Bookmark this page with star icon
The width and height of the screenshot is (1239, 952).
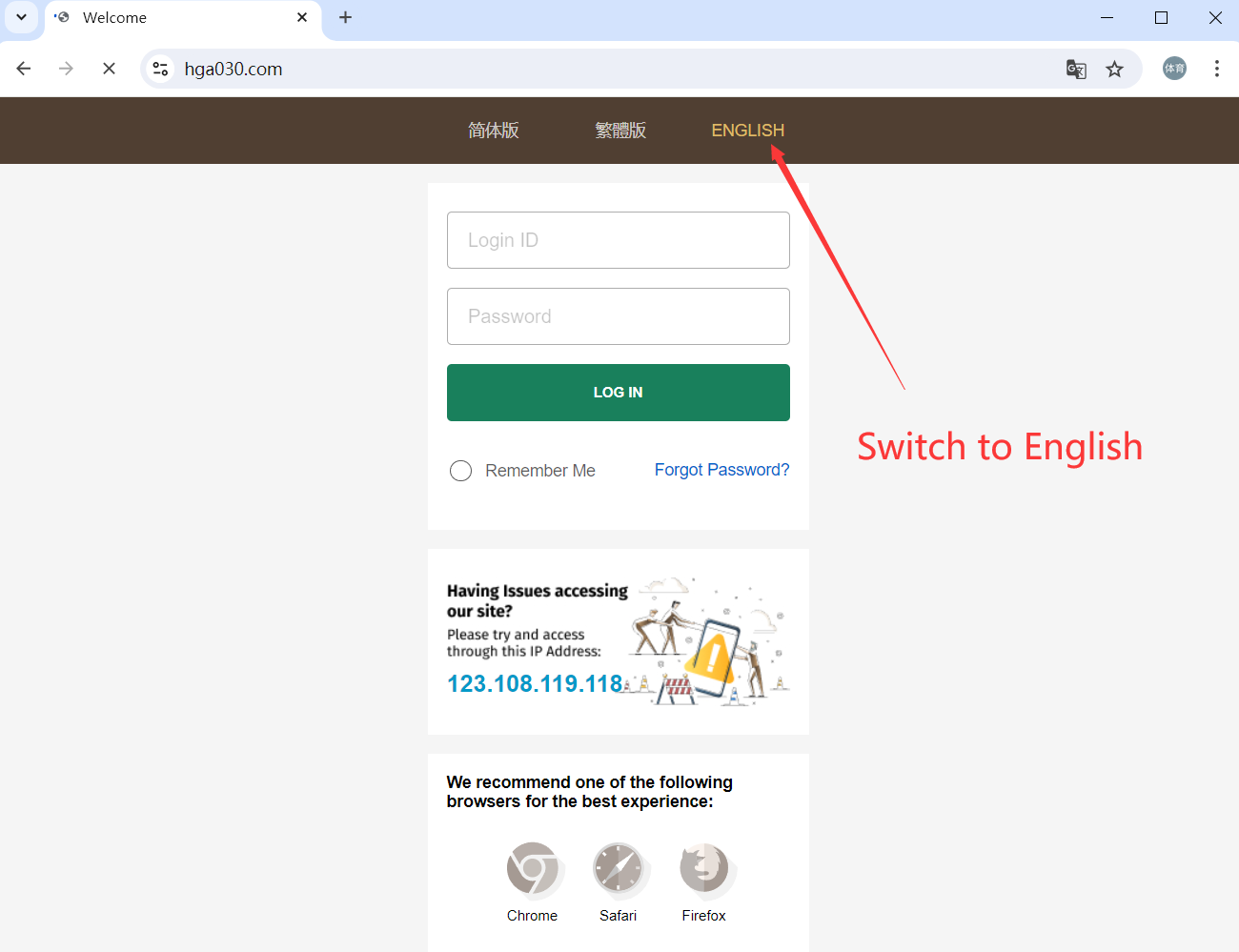point(1114,69)
